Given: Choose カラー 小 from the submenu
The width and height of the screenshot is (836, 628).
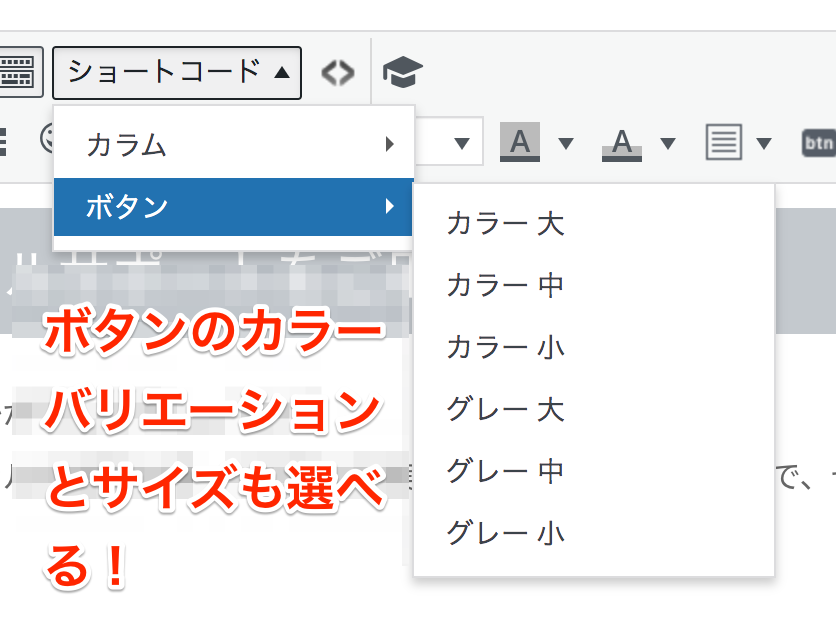Looking at the screenshot, I should tap(505, 347).
